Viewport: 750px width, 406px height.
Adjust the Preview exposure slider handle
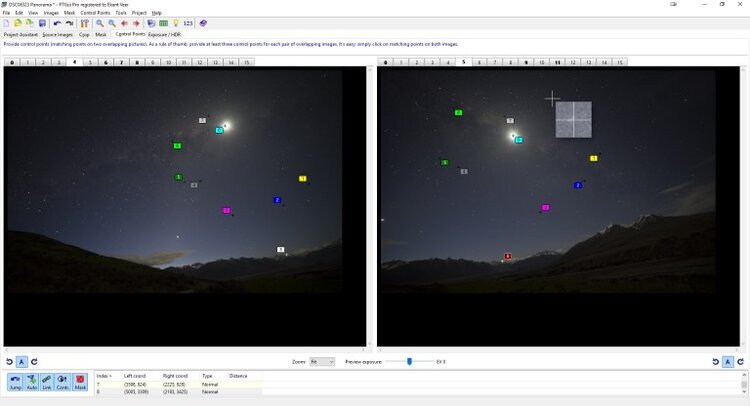pos(409,362)
